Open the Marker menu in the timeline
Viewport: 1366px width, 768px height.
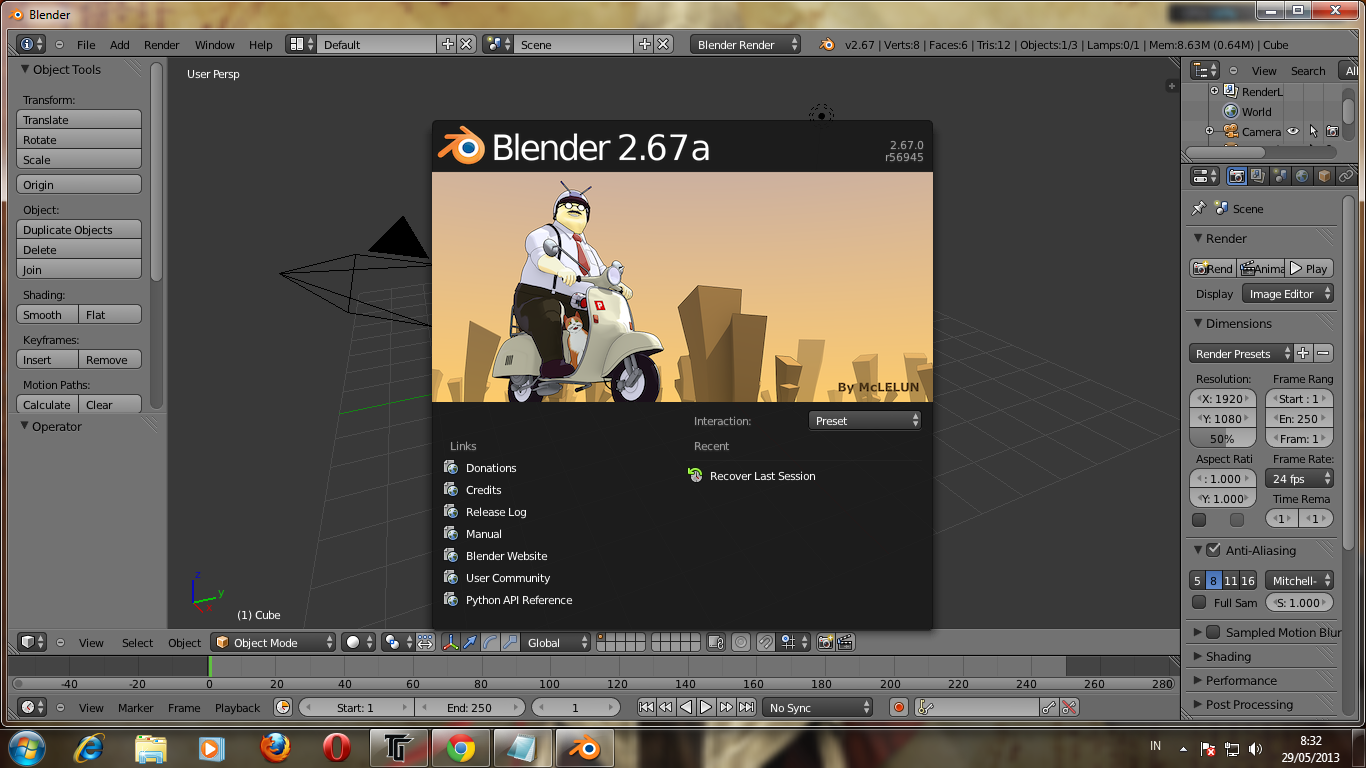[135, 707]
